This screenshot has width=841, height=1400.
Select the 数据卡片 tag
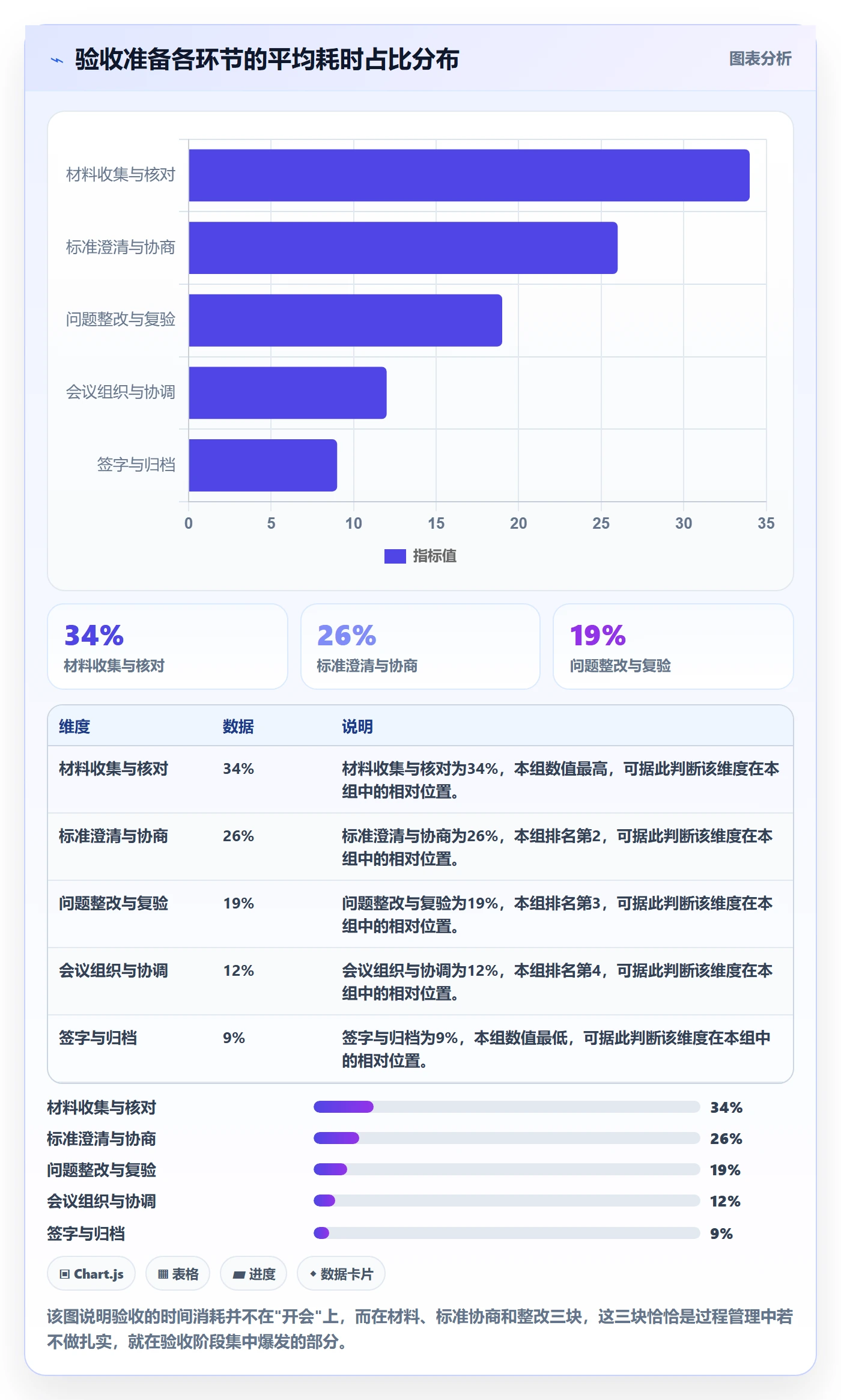click(x=341, y=1273)
